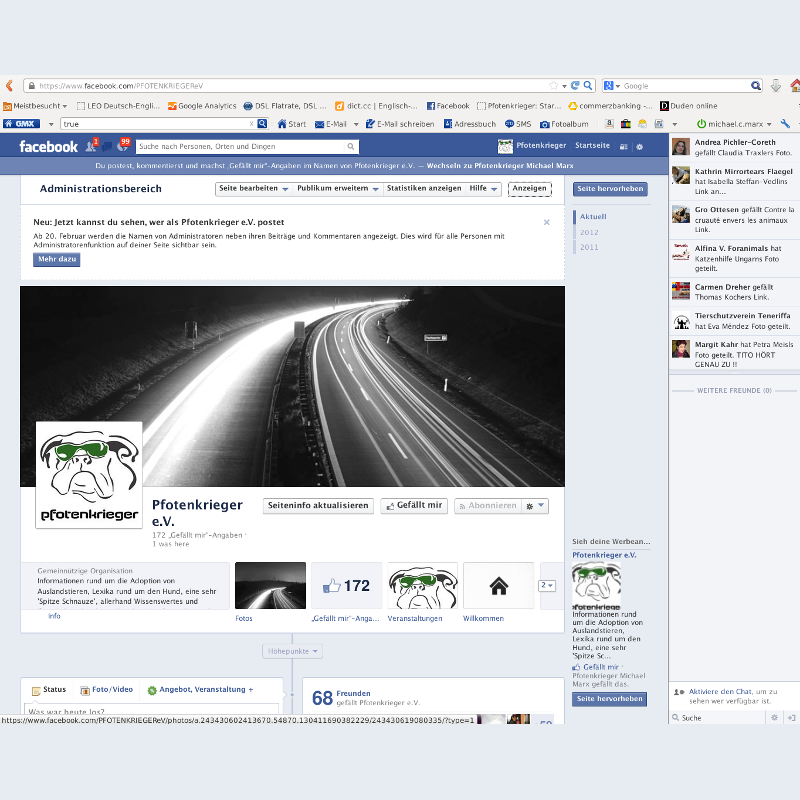Click the GMX toolbar logo
This screenshot has width=800, height=800.
click(21, 123)
